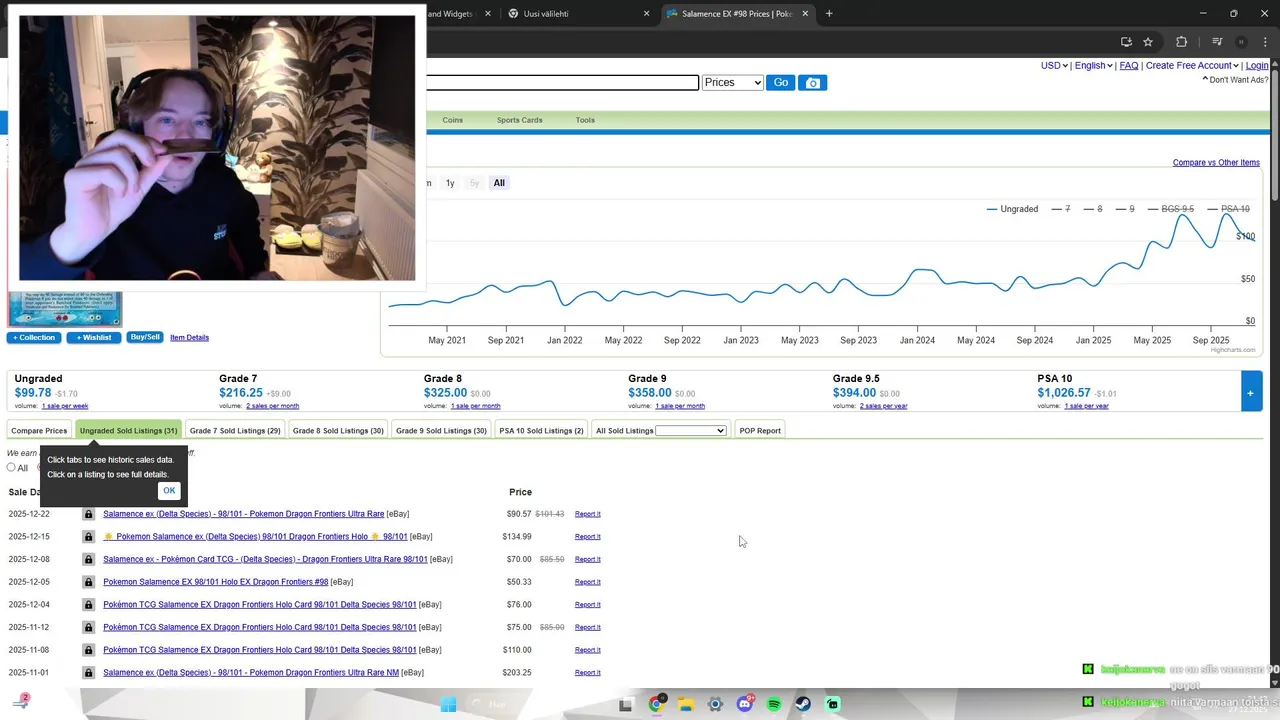Image resolution: width=1280 pixels, height=720 pixels.
Task: Open the browser extensions puzzle icon
Action: tap(1182, 42)
